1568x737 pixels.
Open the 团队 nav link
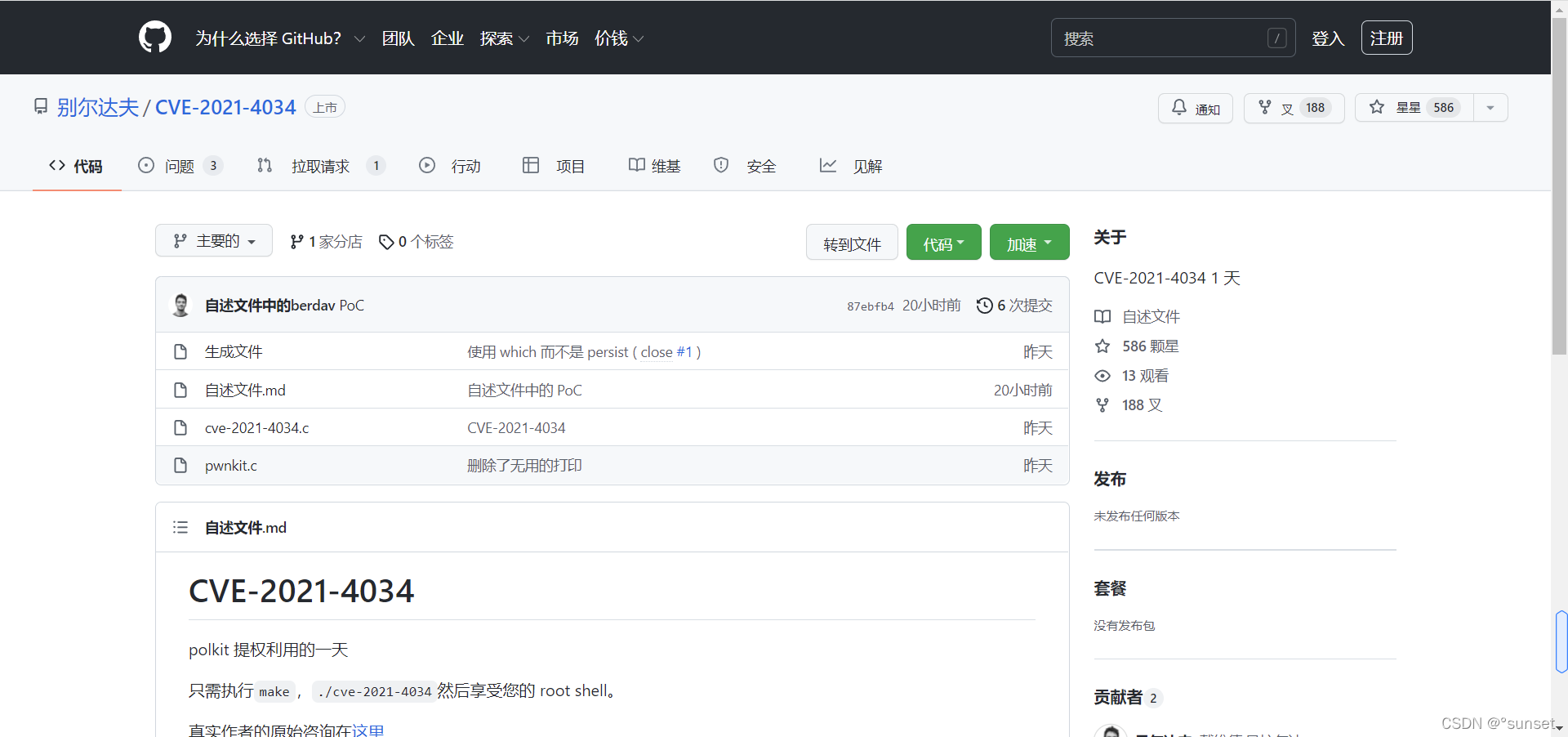click(399, 38)
